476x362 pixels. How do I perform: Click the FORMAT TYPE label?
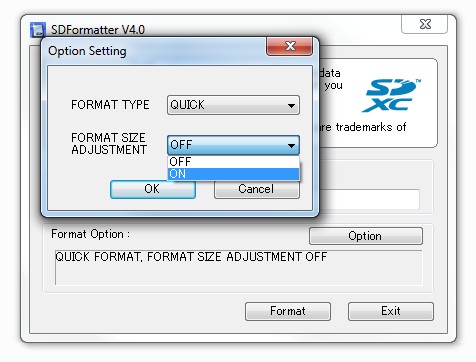pos(110,105)
